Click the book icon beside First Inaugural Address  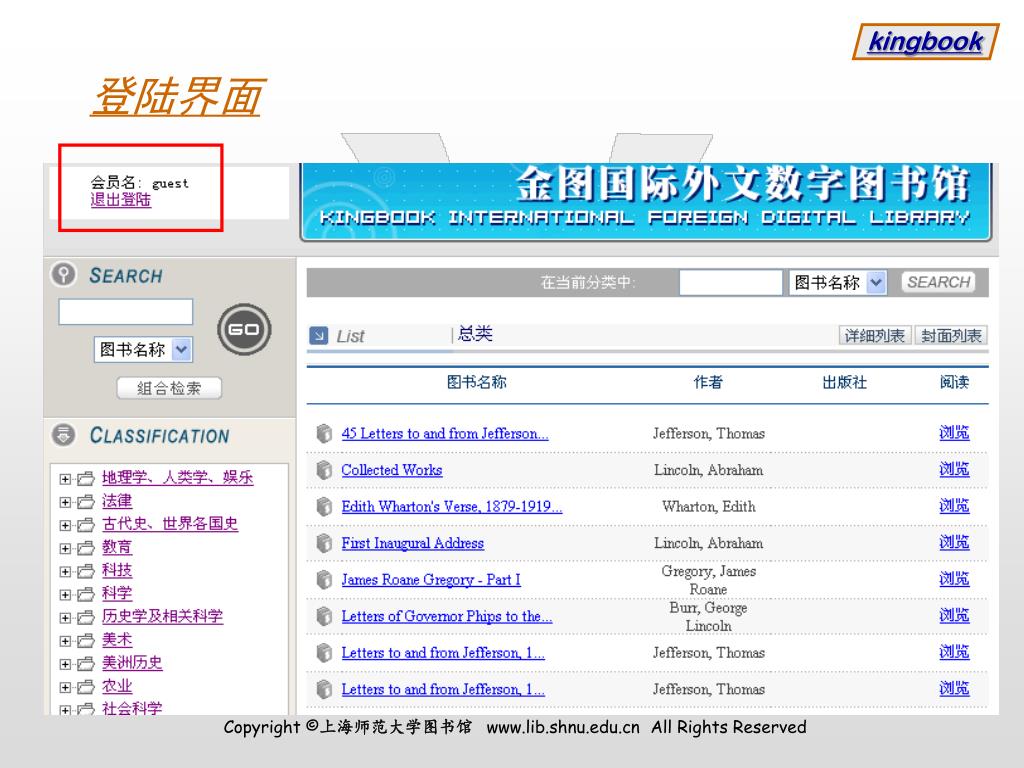tap(324, 543)
